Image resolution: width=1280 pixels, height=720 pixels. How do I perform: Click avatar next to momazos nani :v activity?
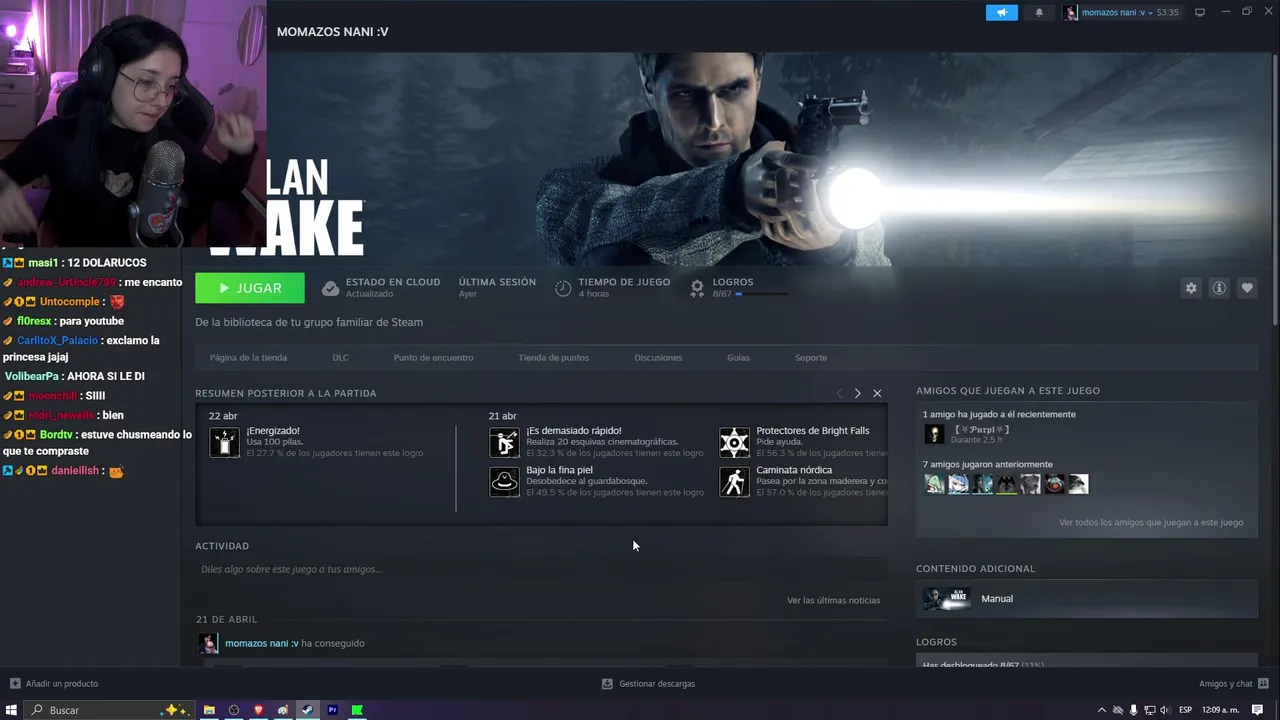[208, 643]
